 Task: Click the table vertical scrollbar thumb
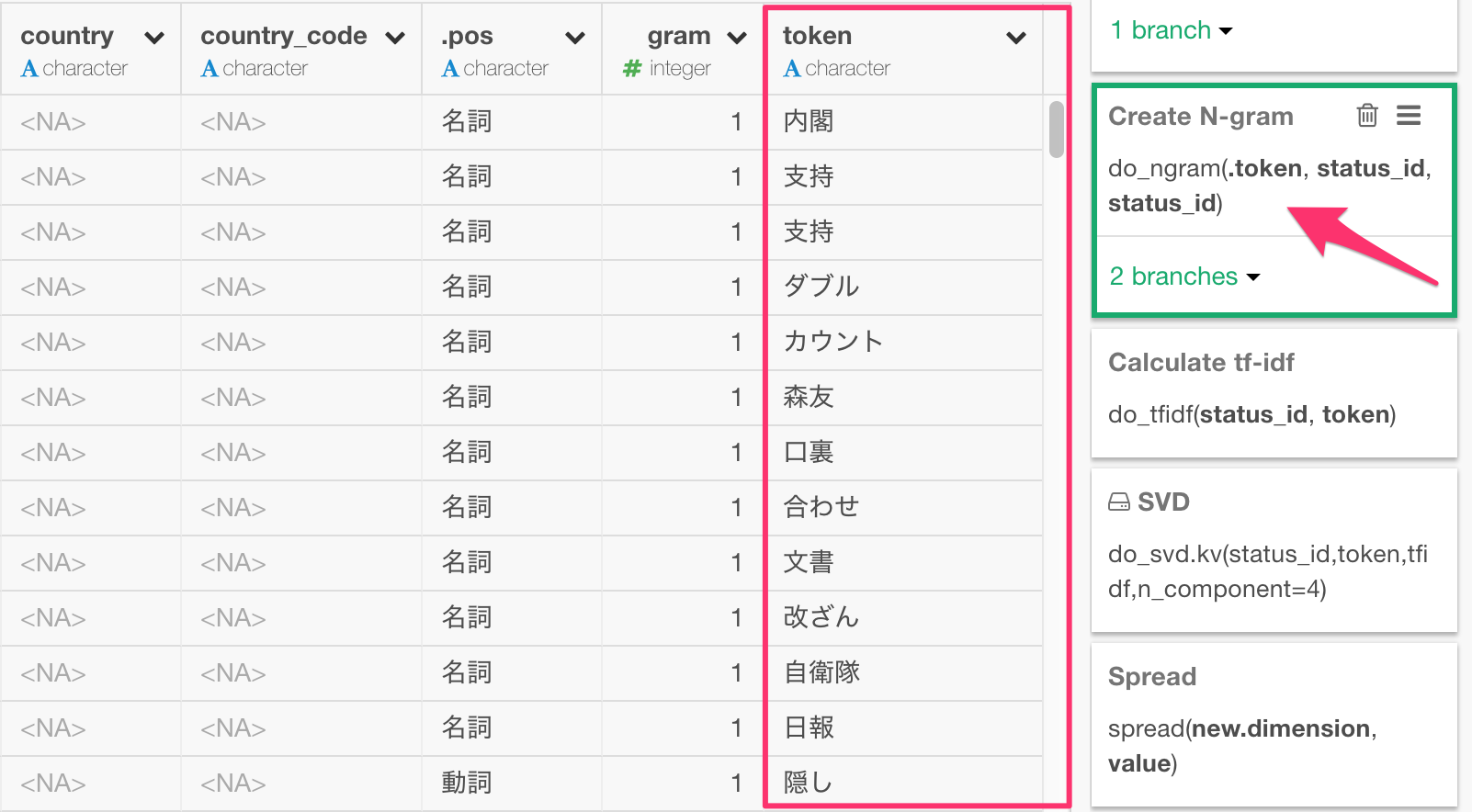click(1057, 130)
